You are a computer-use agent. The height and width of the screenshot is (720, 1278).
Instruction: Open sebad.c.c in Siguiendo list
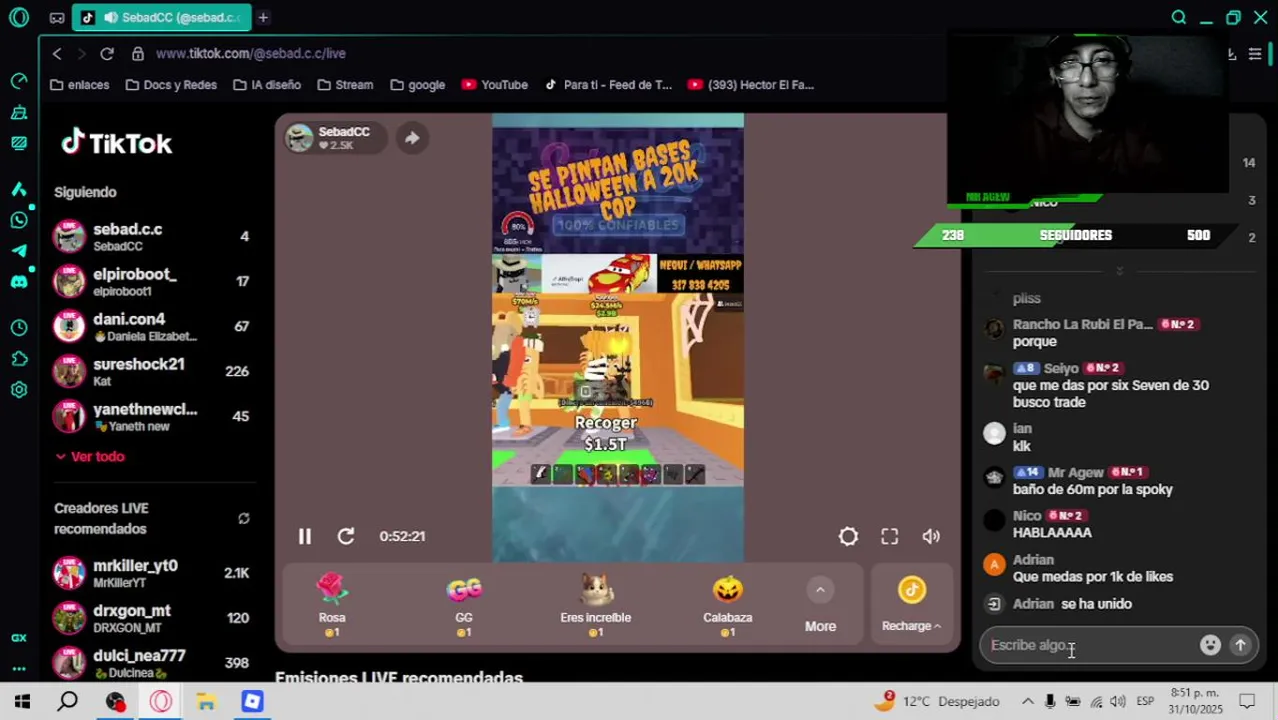pos(152,237)
